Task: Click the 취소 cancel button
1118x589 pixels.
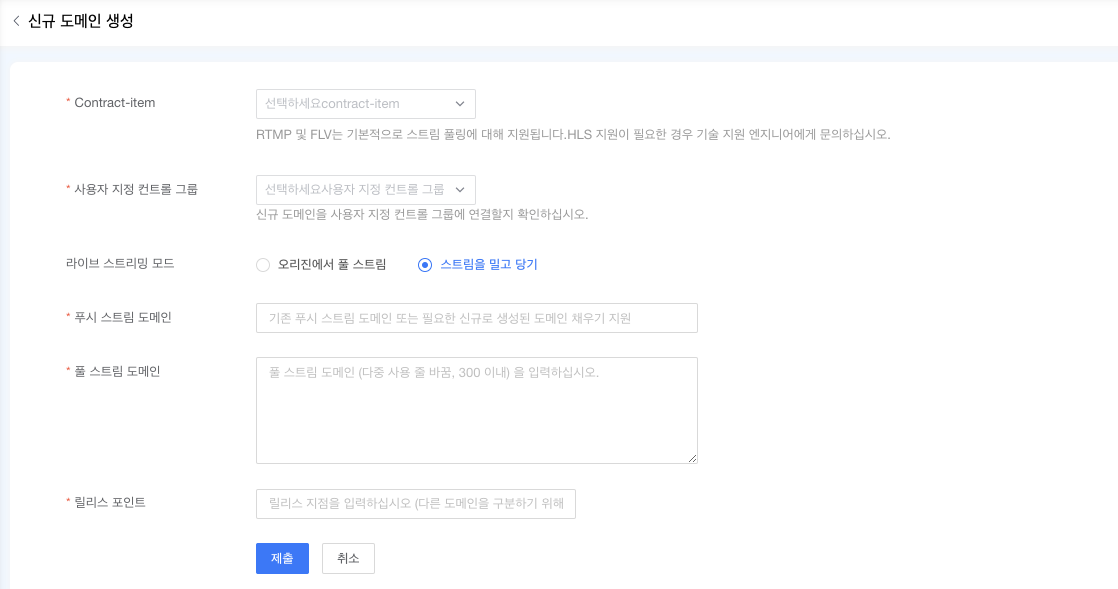Action: (x=347, y=558)
